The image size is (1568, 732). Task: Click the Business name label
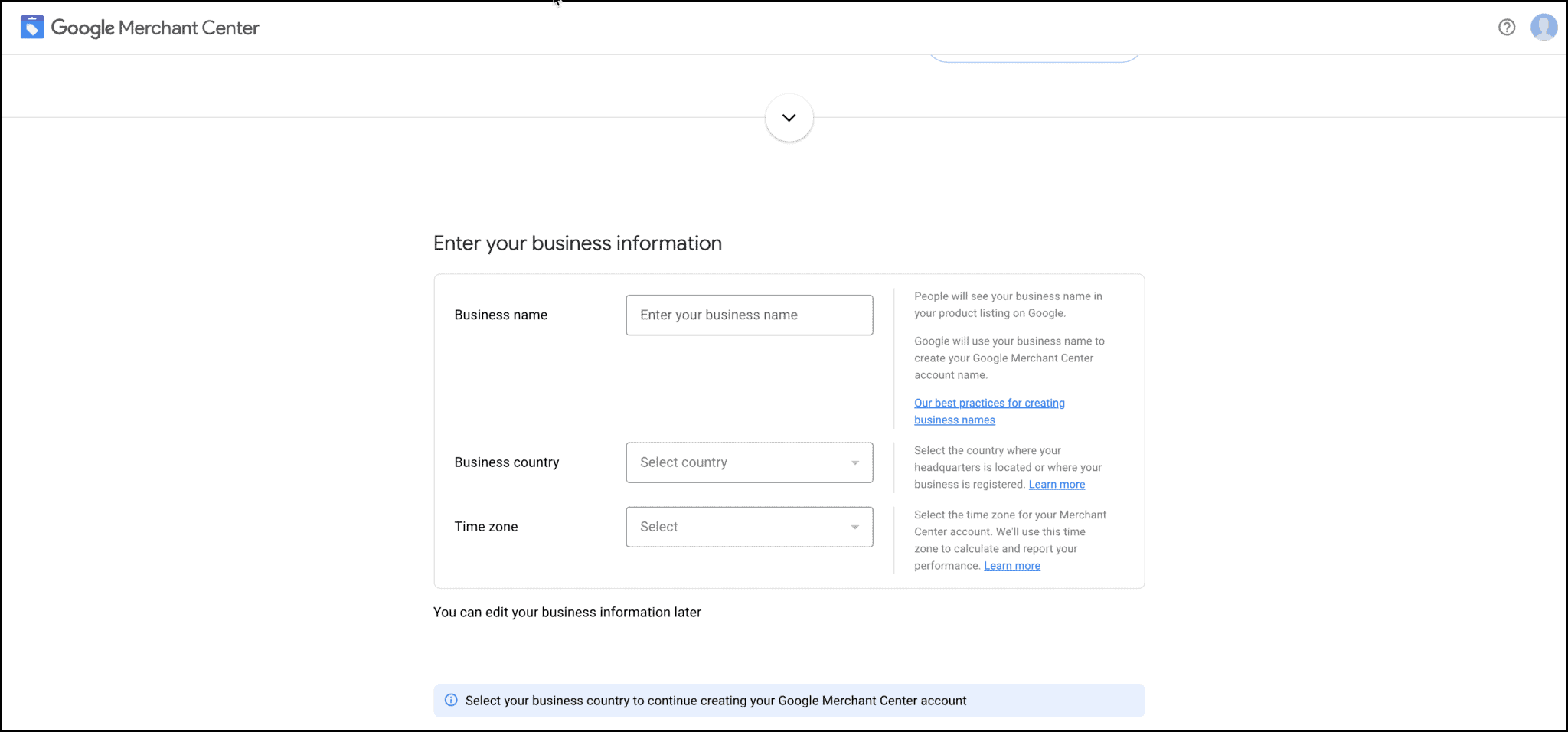point(501,315)
